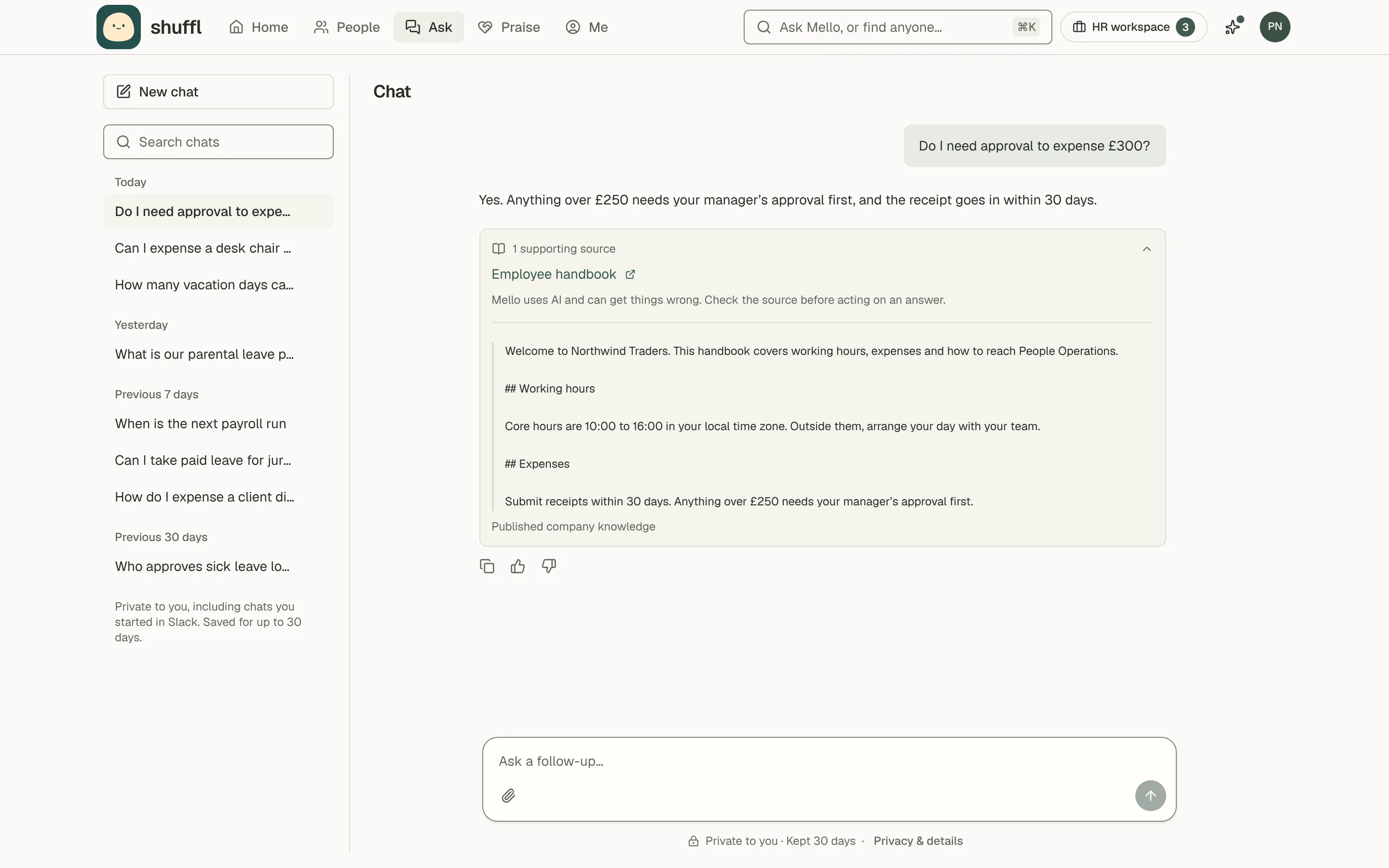
Task: Attach a file with the paperclip icon
Action: pos(508,796)
